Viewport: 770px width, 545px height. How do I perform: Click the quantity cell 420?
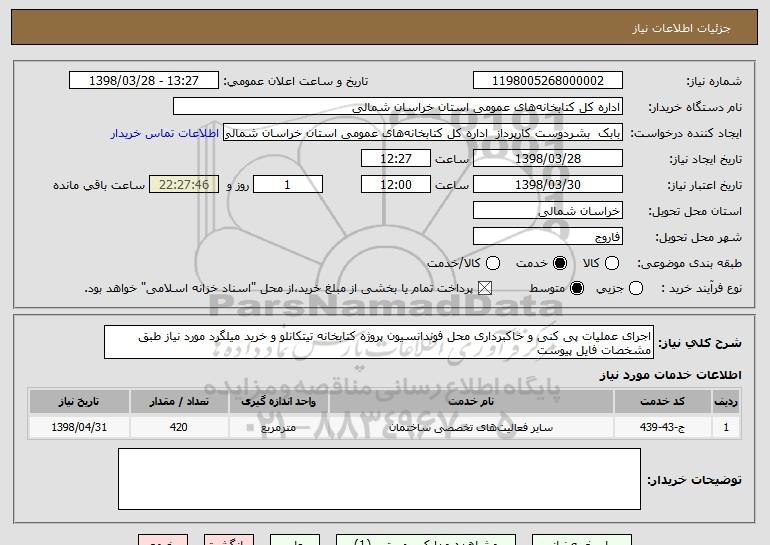click(x=179, y=427)
